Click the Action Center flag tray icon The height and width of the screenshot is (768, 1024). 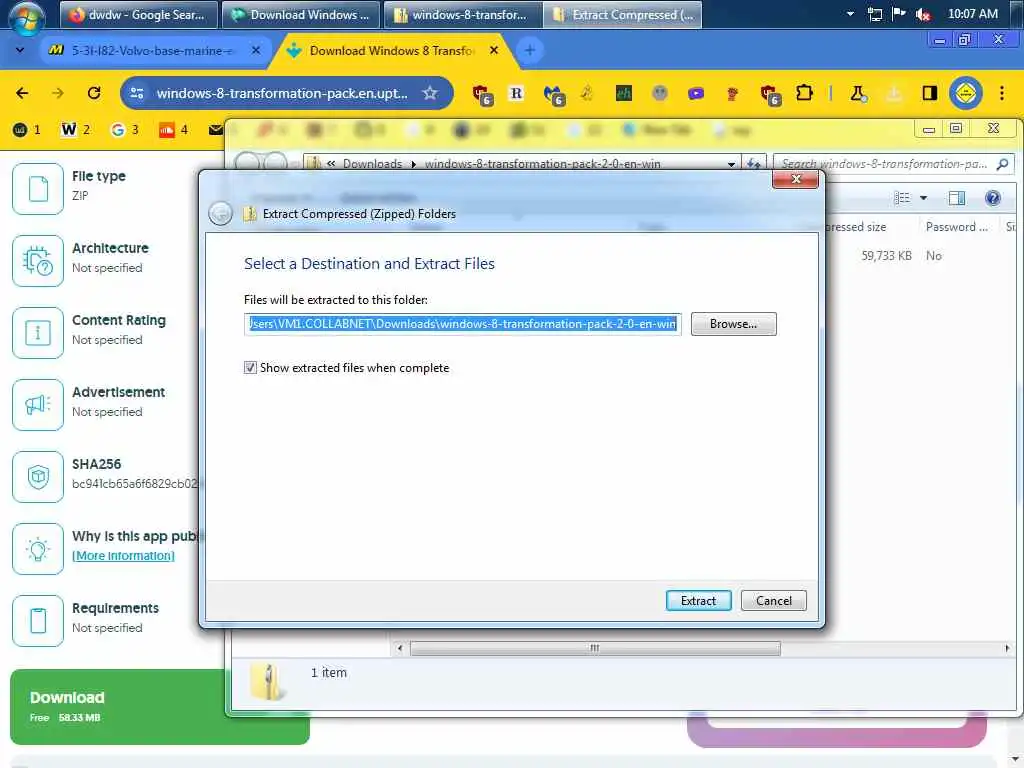899,14
